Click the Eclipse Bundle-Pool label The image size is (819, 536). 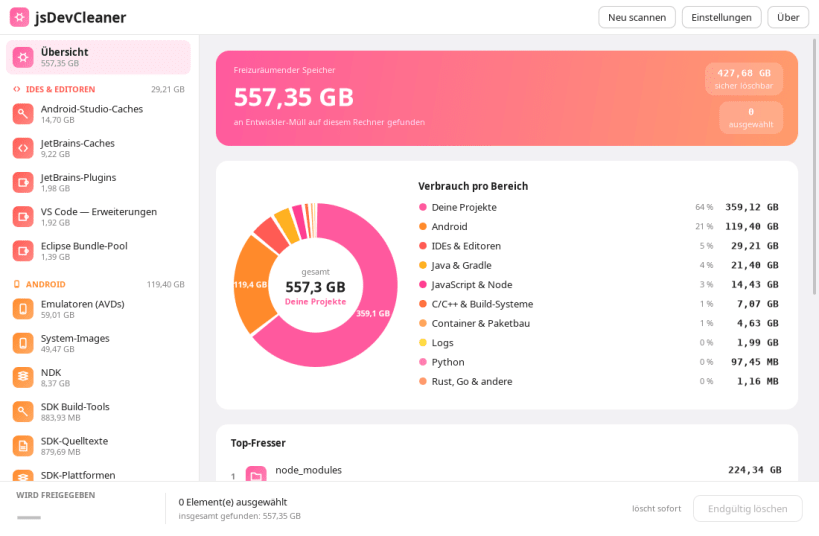coord(84,246)
